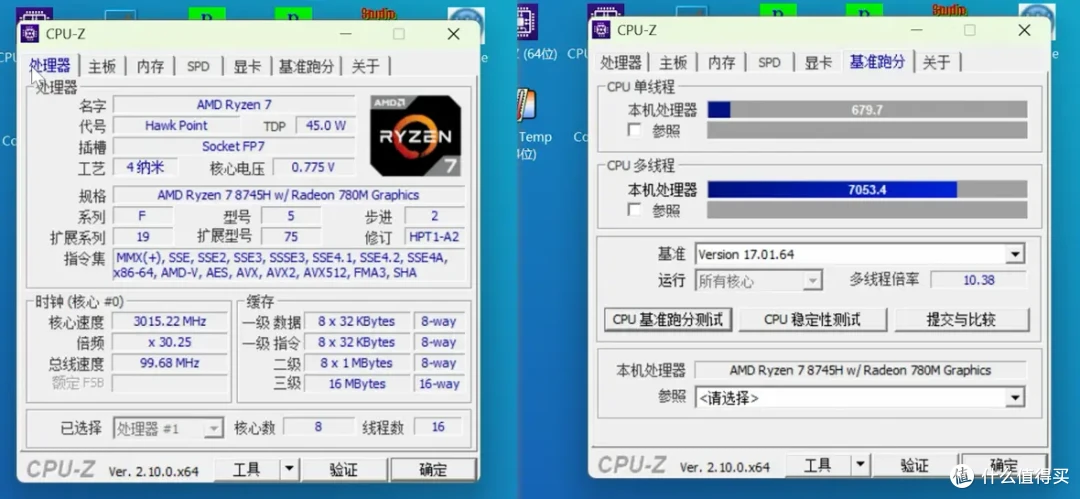Click the empty 参照 bar under CPU 多线程
The image size is (1080, 499).
[x=867, y=210]
